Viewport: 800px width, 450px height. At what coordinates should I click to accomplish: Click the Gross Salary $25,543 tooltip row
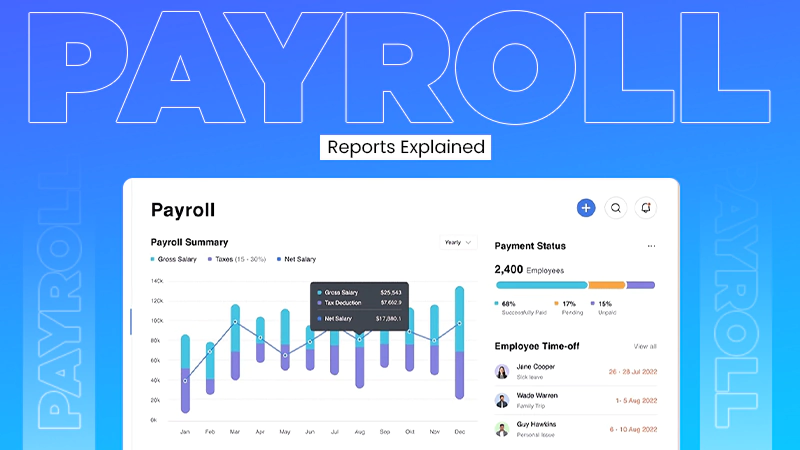click(x=359, y=292)
